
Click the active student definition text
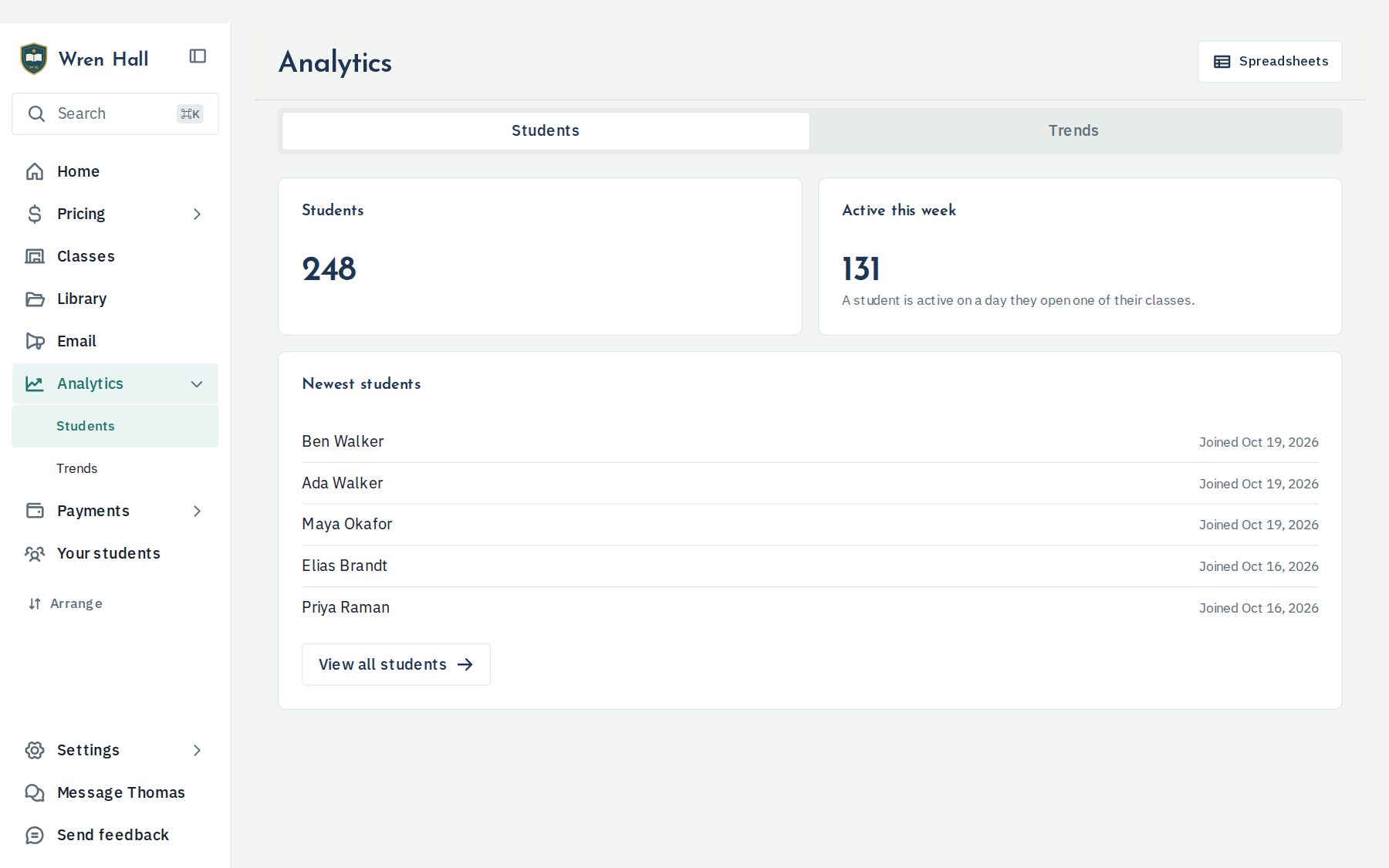1018,300
